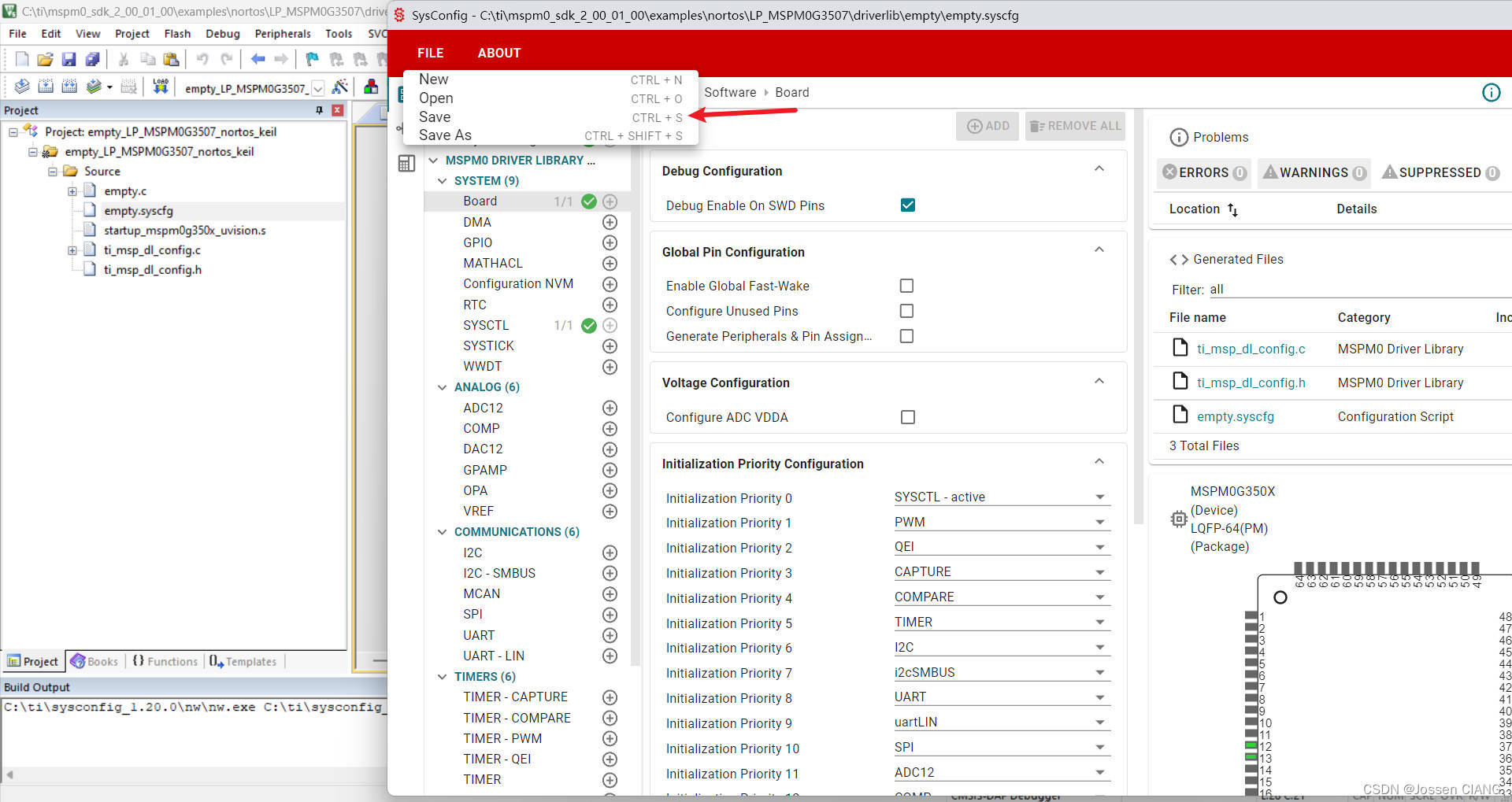Click the Save floppy-disk icon in Keil
Viewport: 1512px width, 802px height.
point(69,59)
